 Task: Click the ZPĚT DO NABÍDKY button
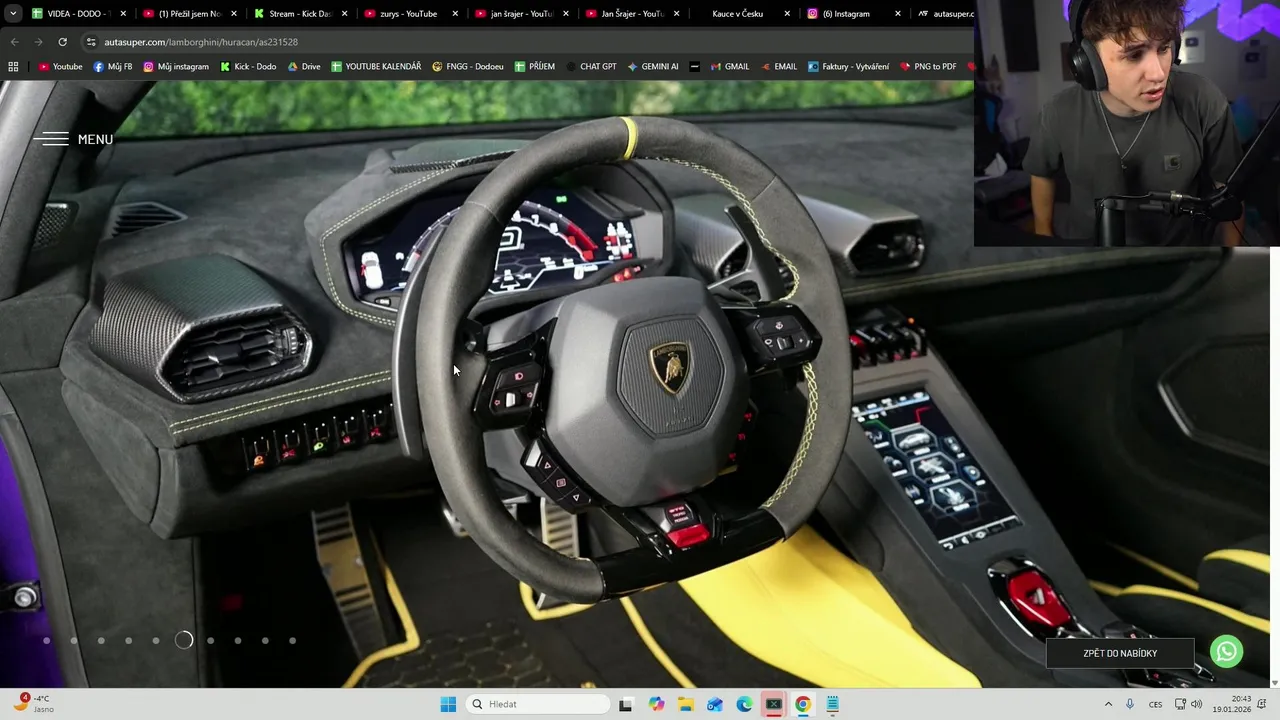1120,653
